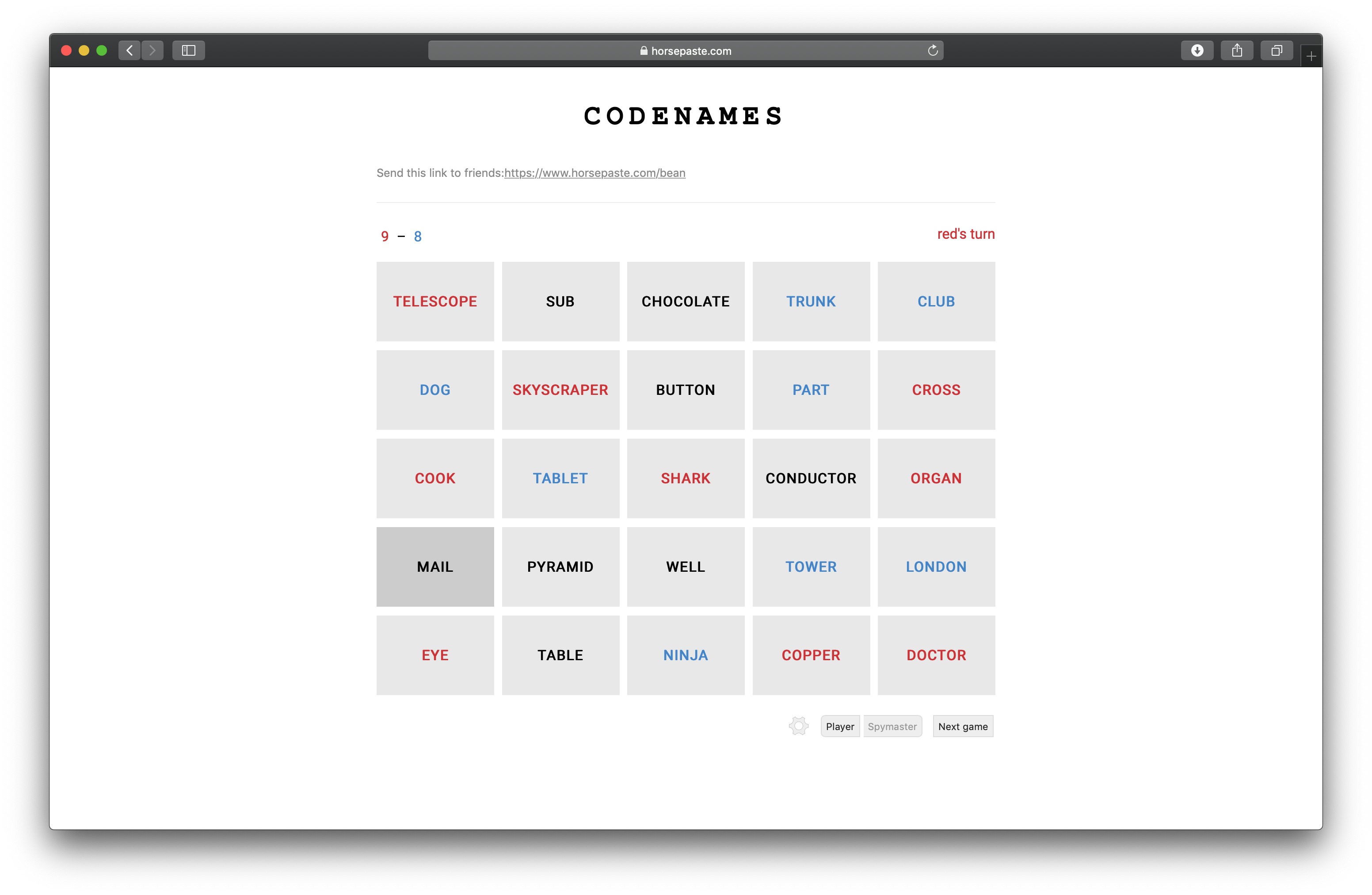Click the NINJA card in the last row
Screen dimensions: 1372x895
pyautogui.click(x=685, y=655)
